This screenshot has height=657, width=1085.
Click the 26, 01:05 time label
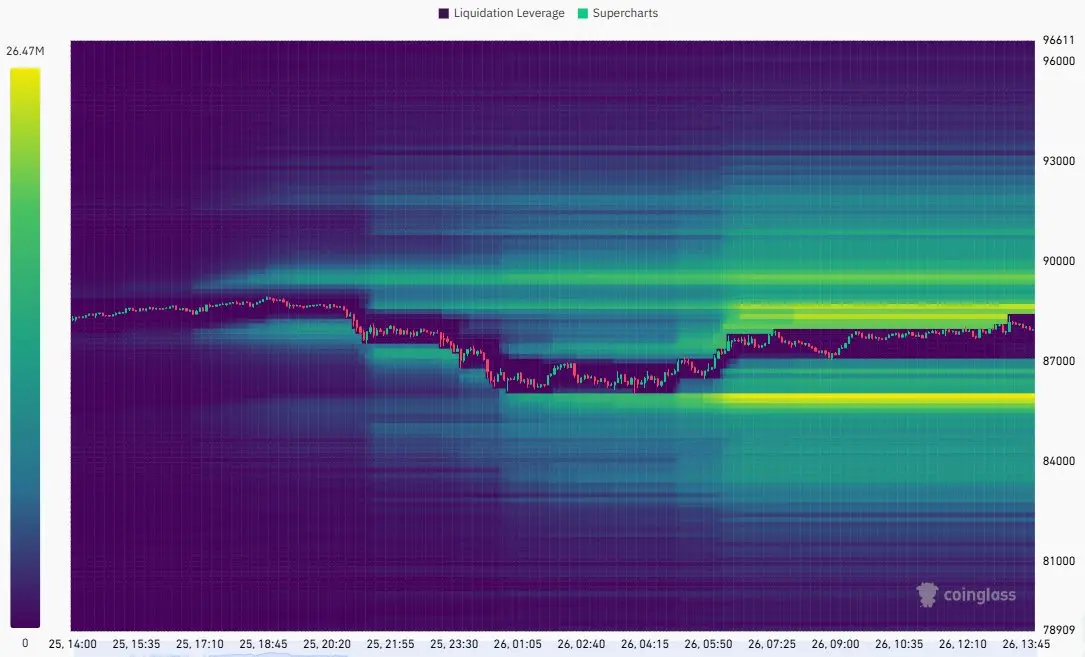pyautogui.click(x=518, y=644)
